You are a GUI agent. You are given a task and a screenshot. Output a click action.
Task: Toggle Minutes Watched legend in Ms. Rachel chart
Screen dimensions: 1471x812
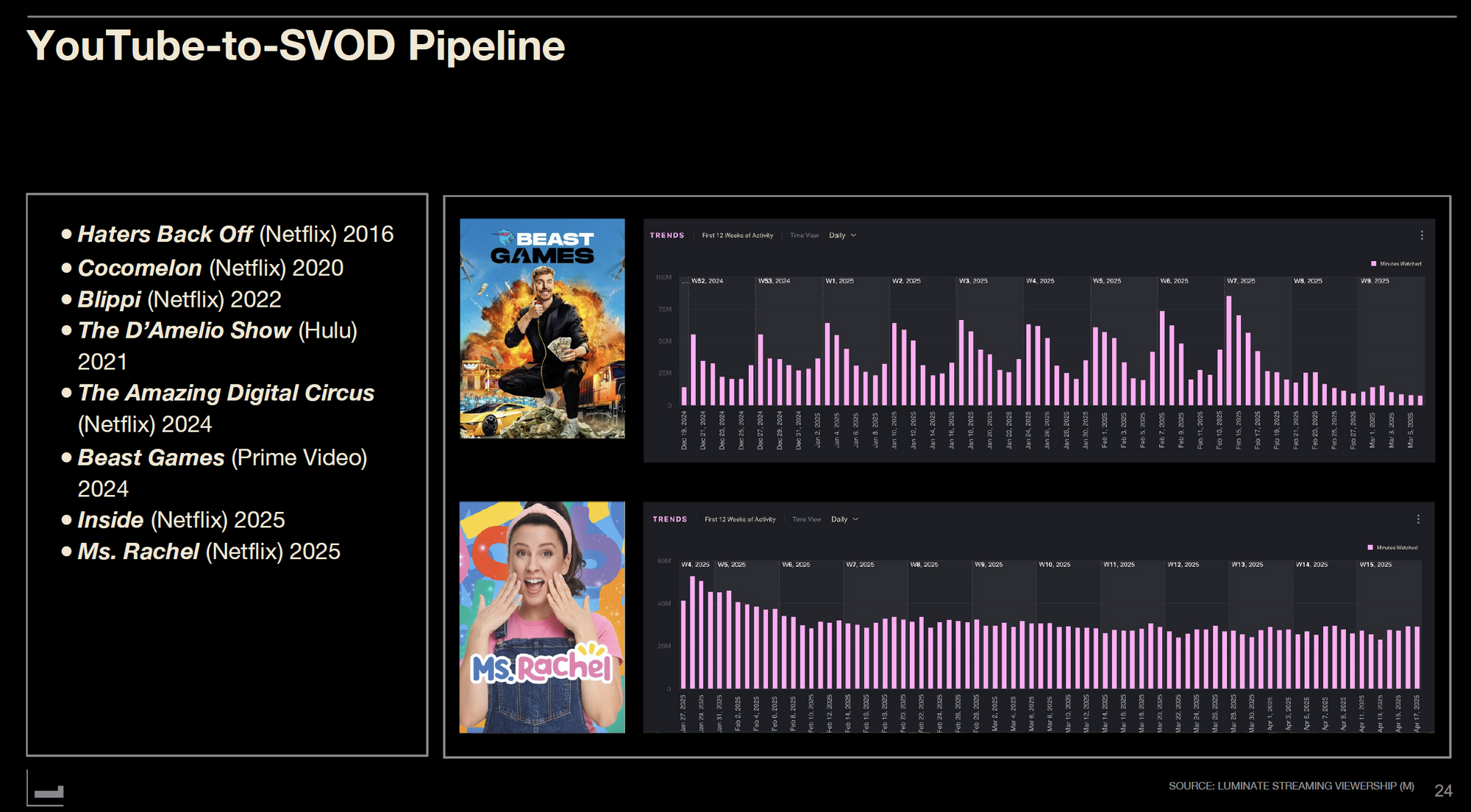(1396, 547)
